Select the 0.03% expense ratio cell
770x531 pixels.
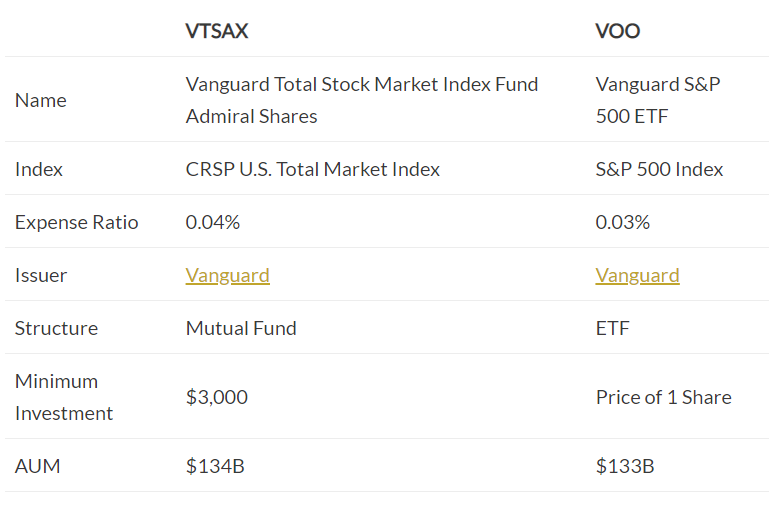pyautogui.click(x=623, y=223)
